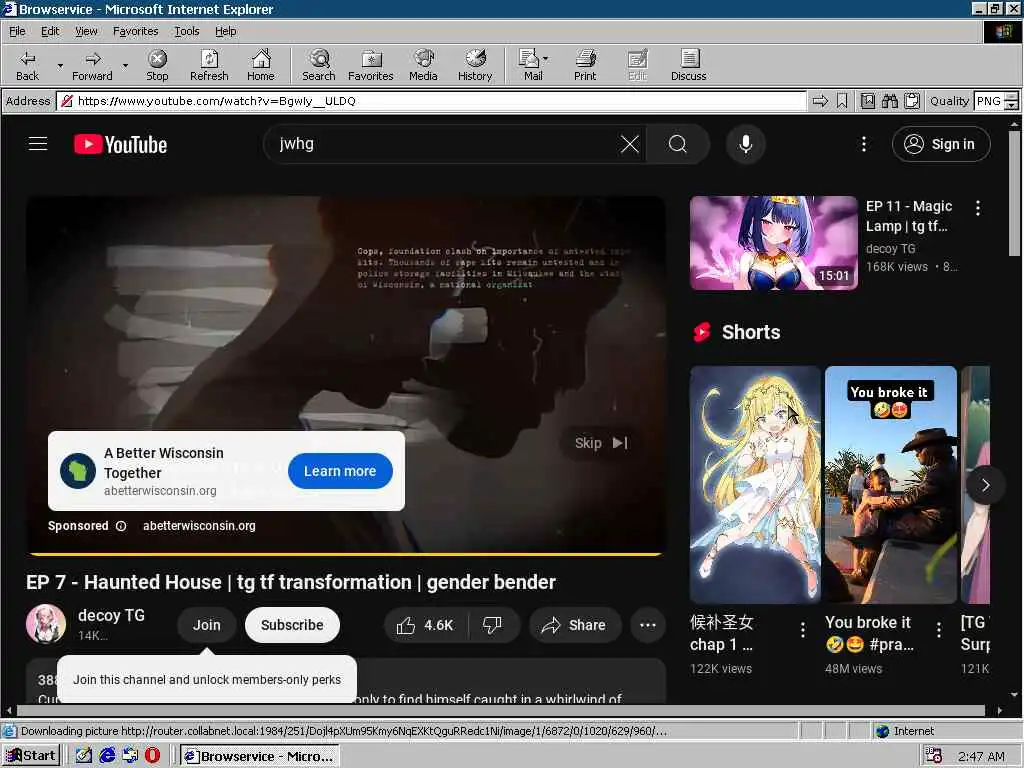Viewport: 1024px width, 768px height.
Task: Show browsing History pane
Action: point(475,65)
